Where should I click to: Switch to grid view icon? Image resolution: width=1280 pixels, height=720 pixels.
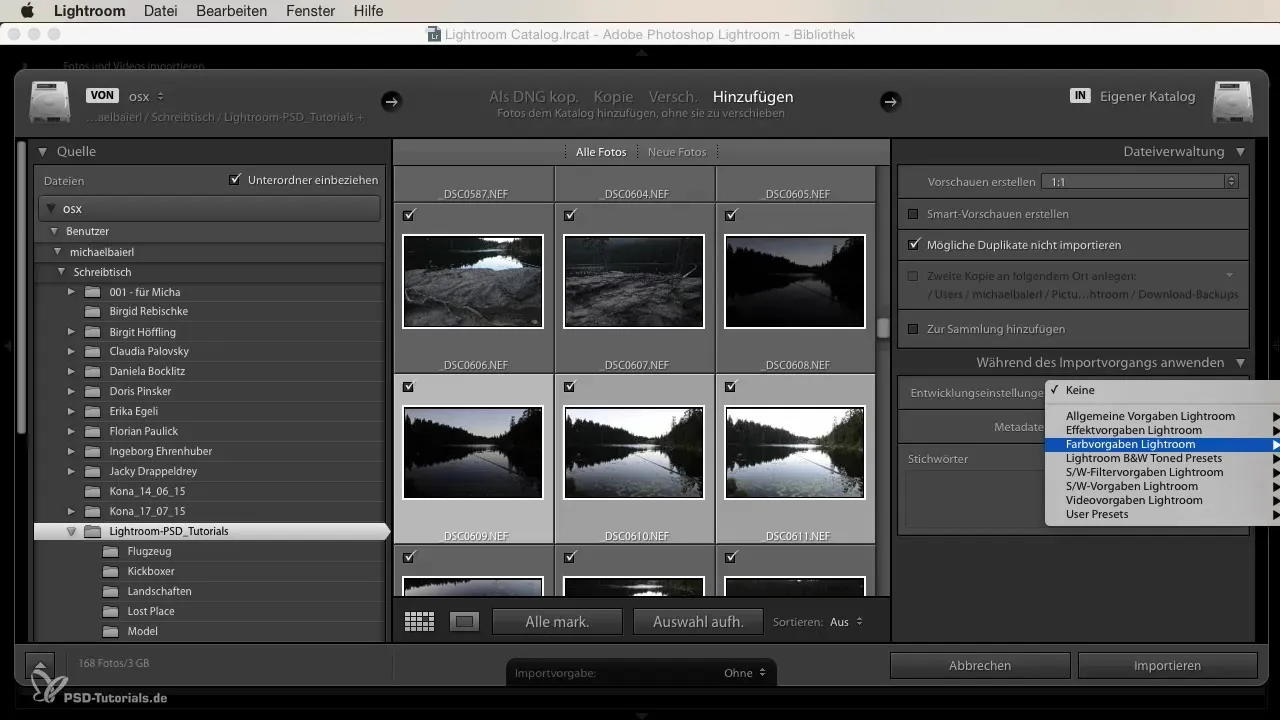(x=419, y=622)
